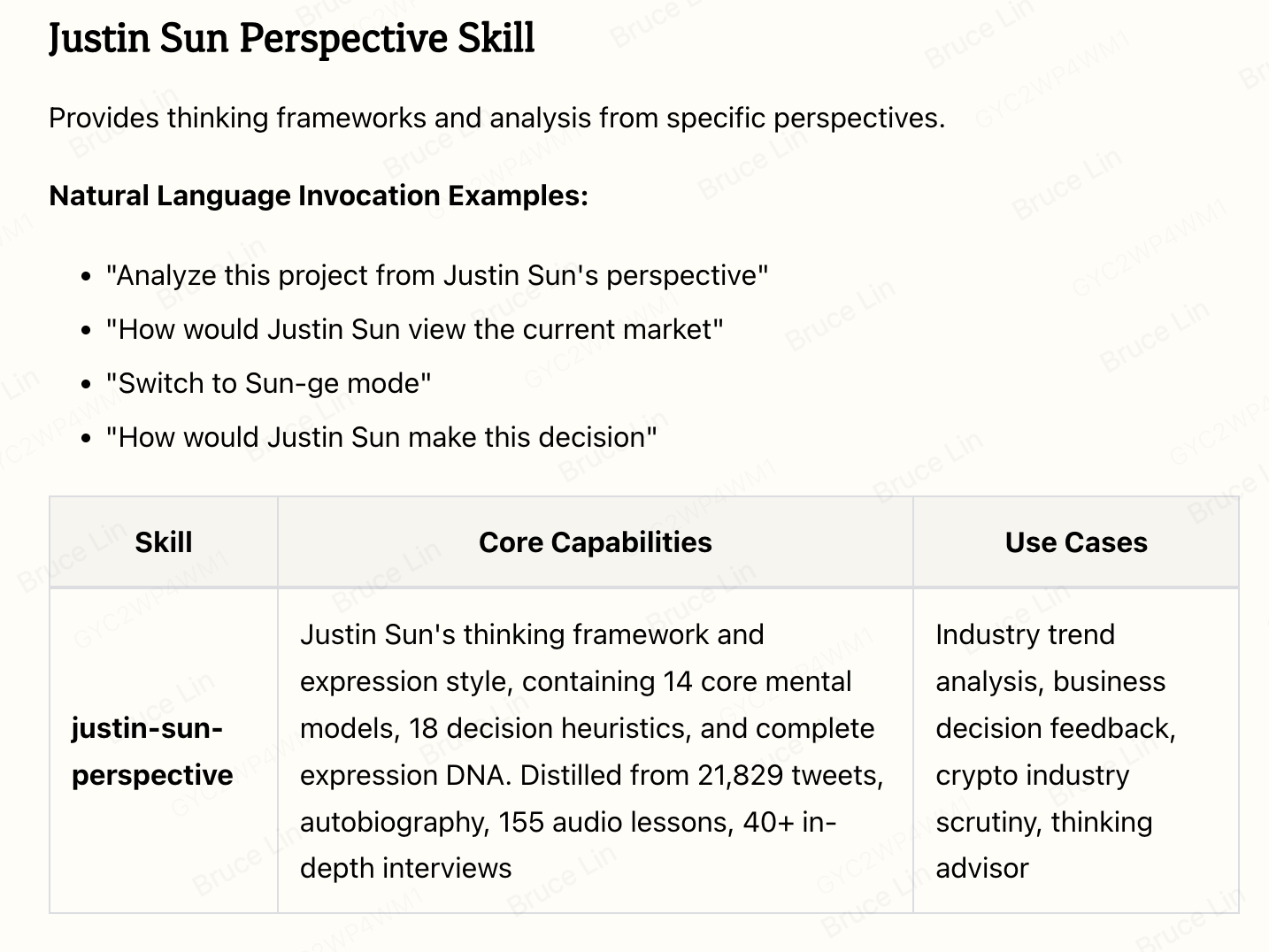Click the word "advisor" in Use Cases cell
This screenshot has height=952, width=1269.
pos(982,868)
